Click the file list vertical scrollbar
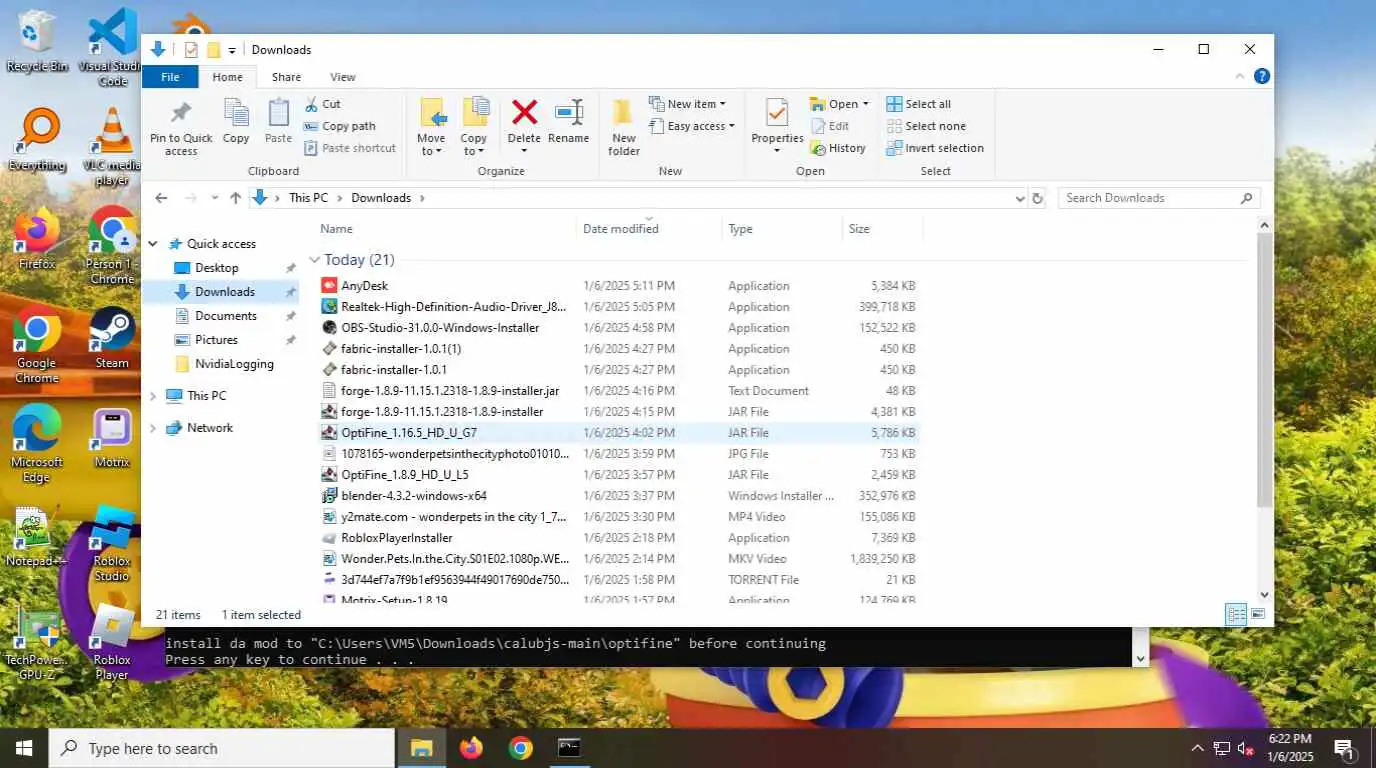The height and width of the screenshot is (768, 1376). (1264, 370)
